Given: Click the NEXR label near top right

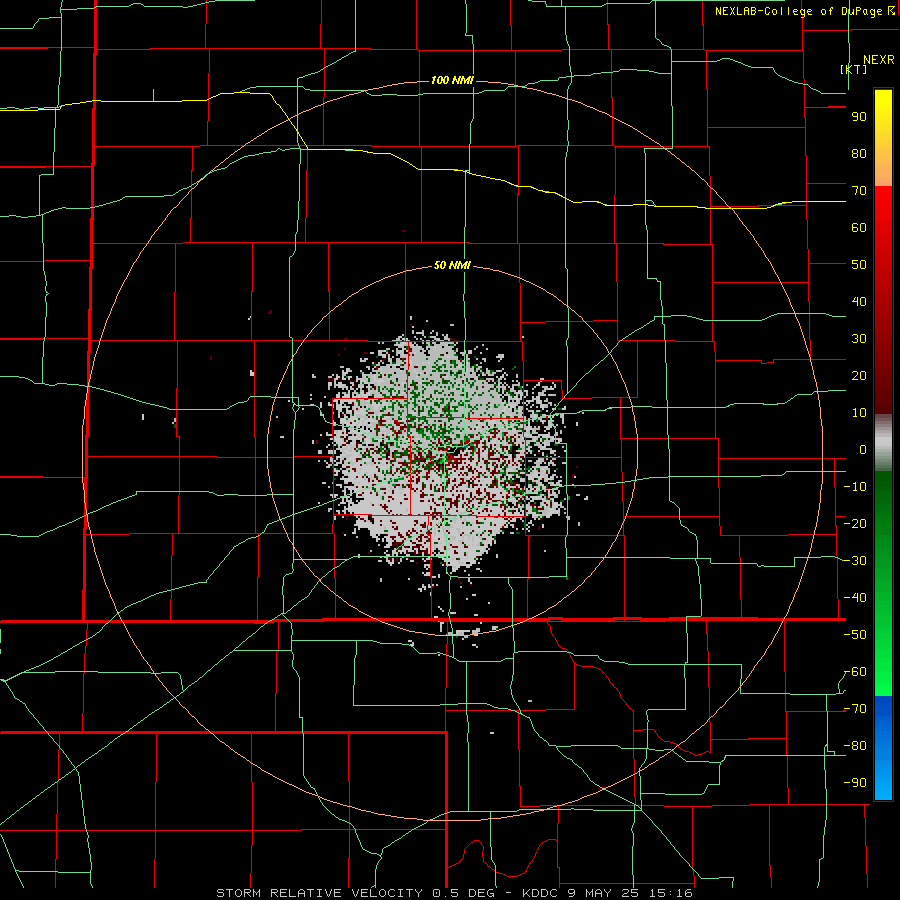Looking at the screenshot, I should tap(879, 60).
